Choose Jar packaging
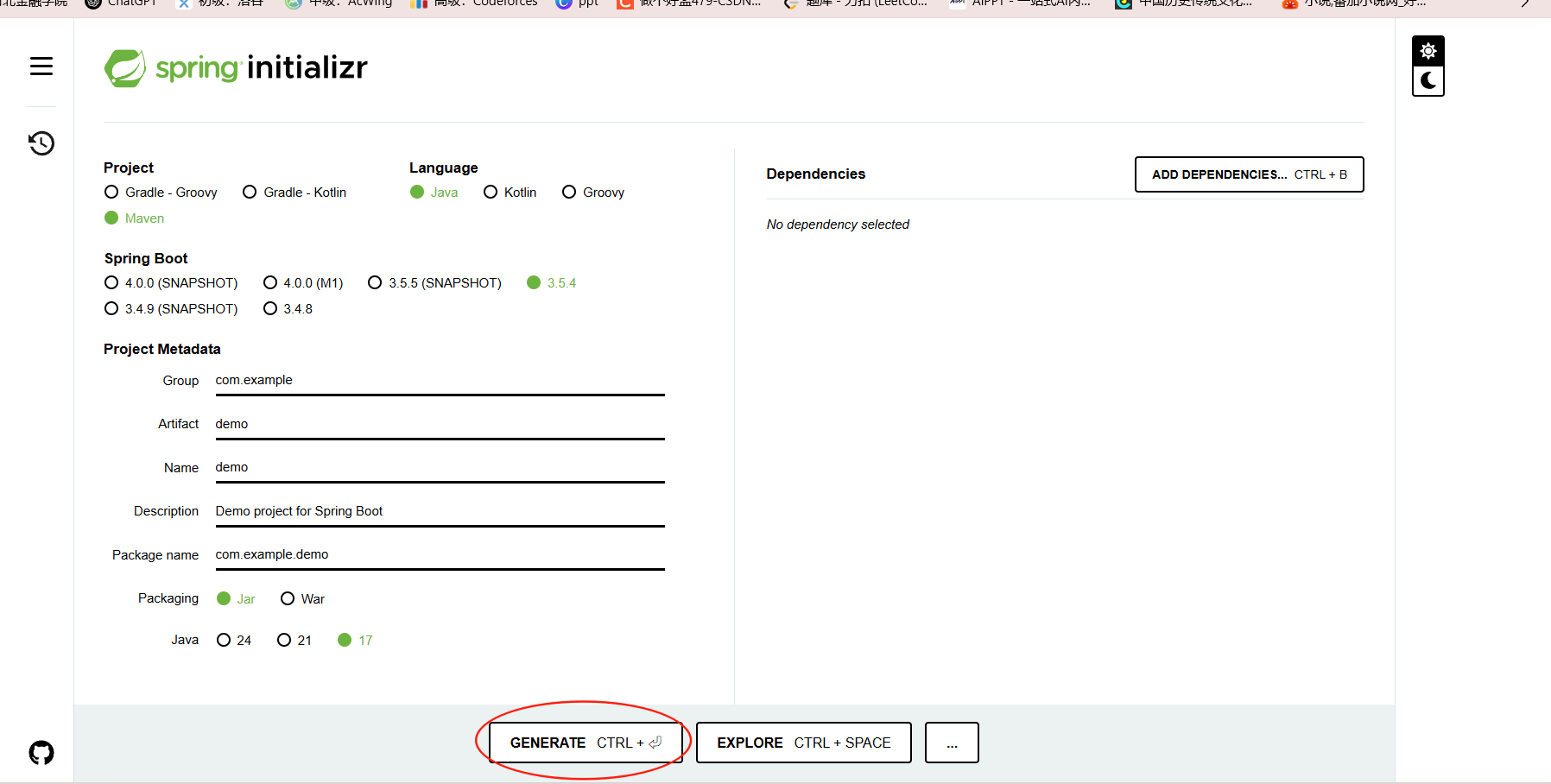 [x=236, y=599]
